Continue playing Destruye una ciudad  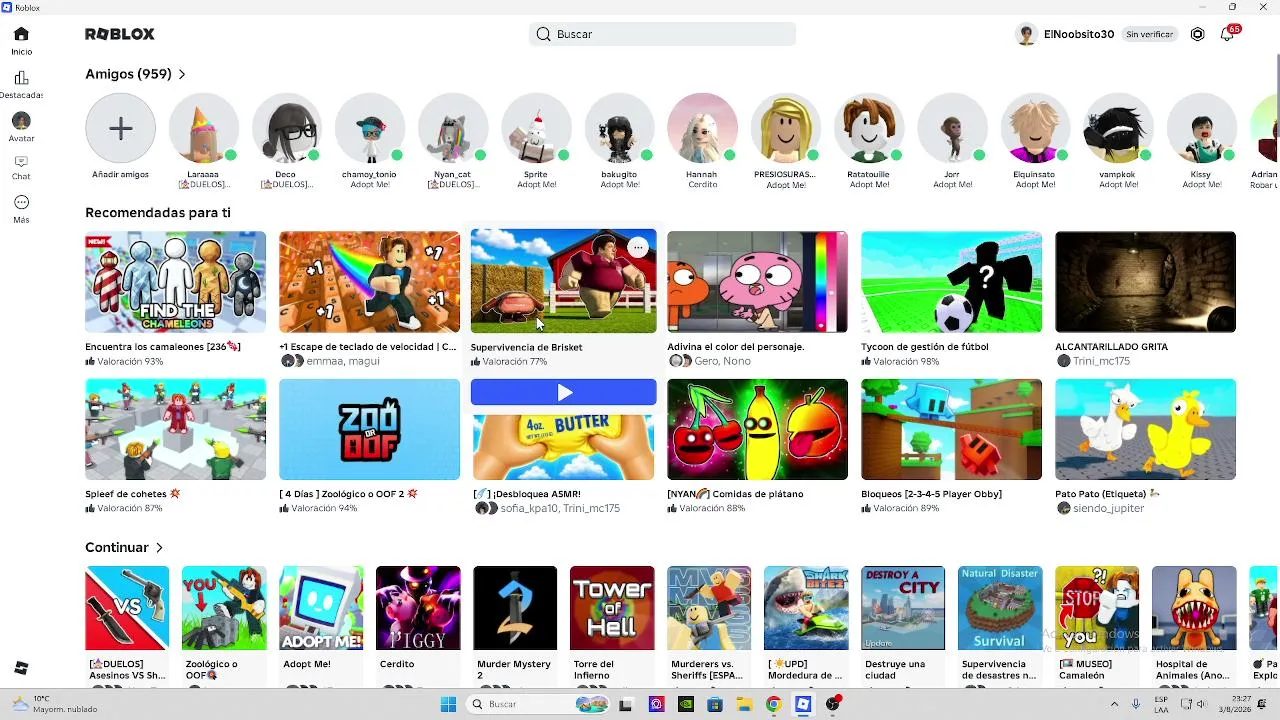[x=903, y=608]
